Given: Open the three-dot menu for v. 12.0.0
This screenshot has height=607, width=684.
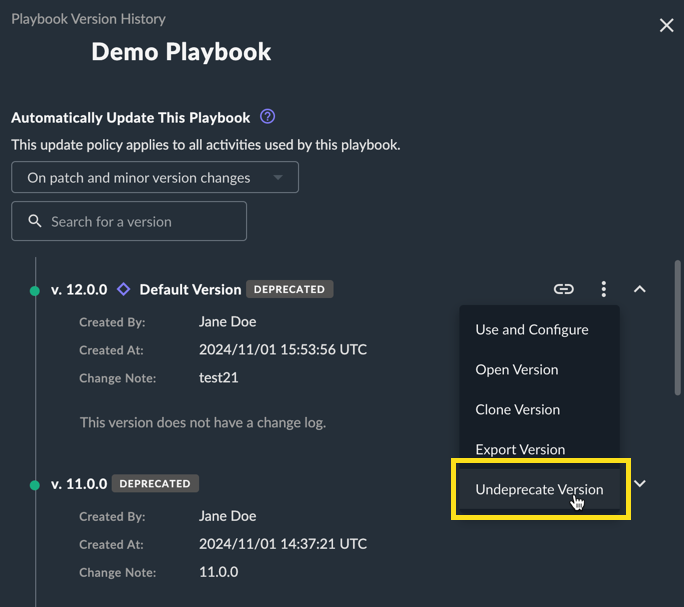Looking at the screenshot, I should pyautogui.click(x=604, y=289).
